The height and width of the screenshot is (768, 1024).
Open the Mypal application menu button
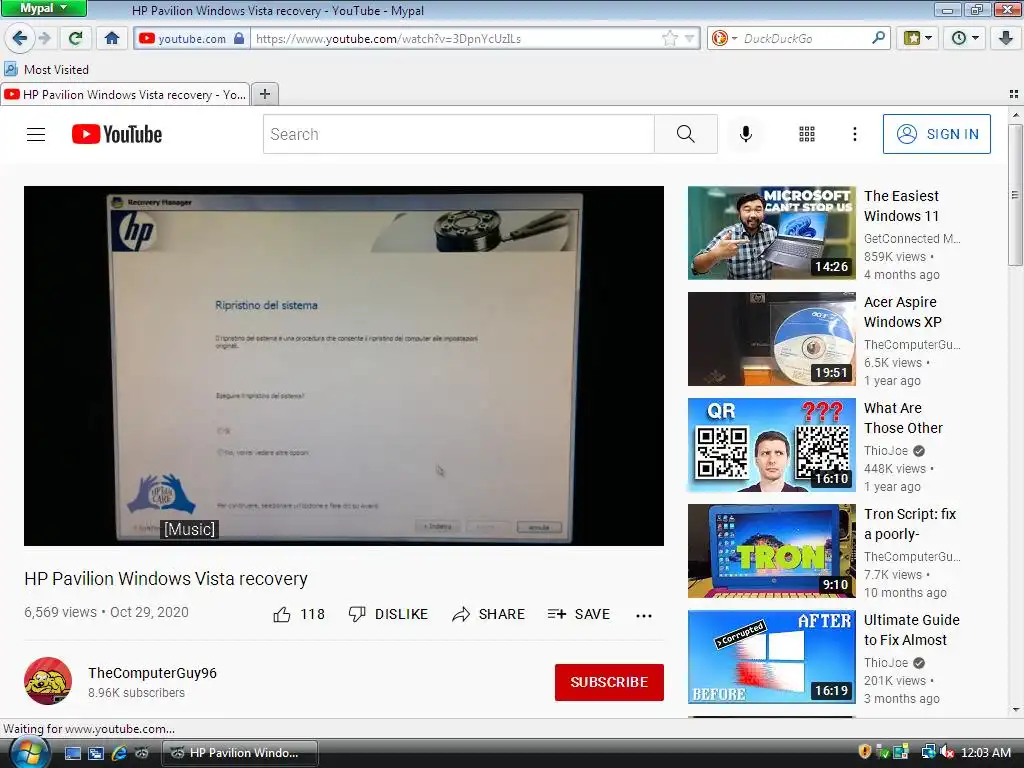(x=43, y=8)
